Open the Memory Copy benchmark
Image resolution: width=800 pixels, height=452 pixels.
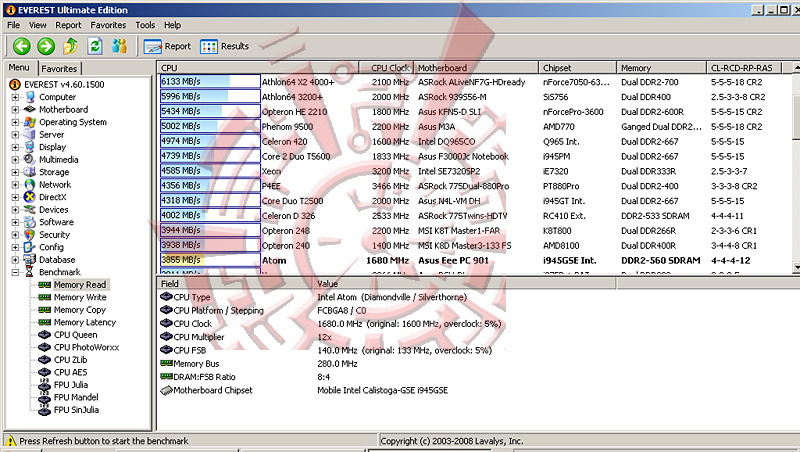pos(80,310)
